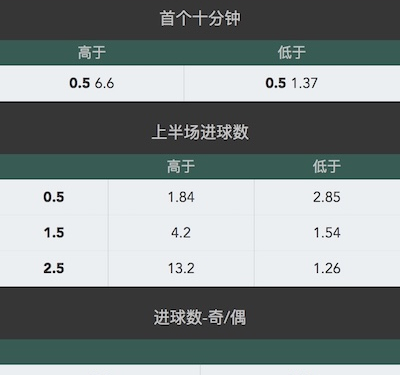Image resolution: width=400 pixels, height=375 pixels.
Task: Click the left odds cell below 进球数-奇/偶
Action: (100, 370)
